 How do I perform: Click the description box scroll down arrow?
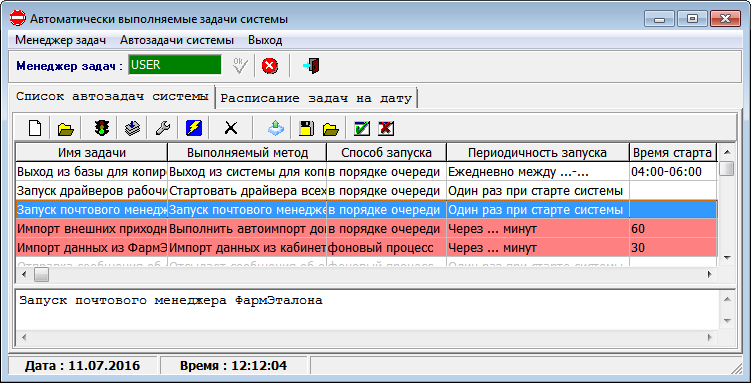tap(727, 321)
